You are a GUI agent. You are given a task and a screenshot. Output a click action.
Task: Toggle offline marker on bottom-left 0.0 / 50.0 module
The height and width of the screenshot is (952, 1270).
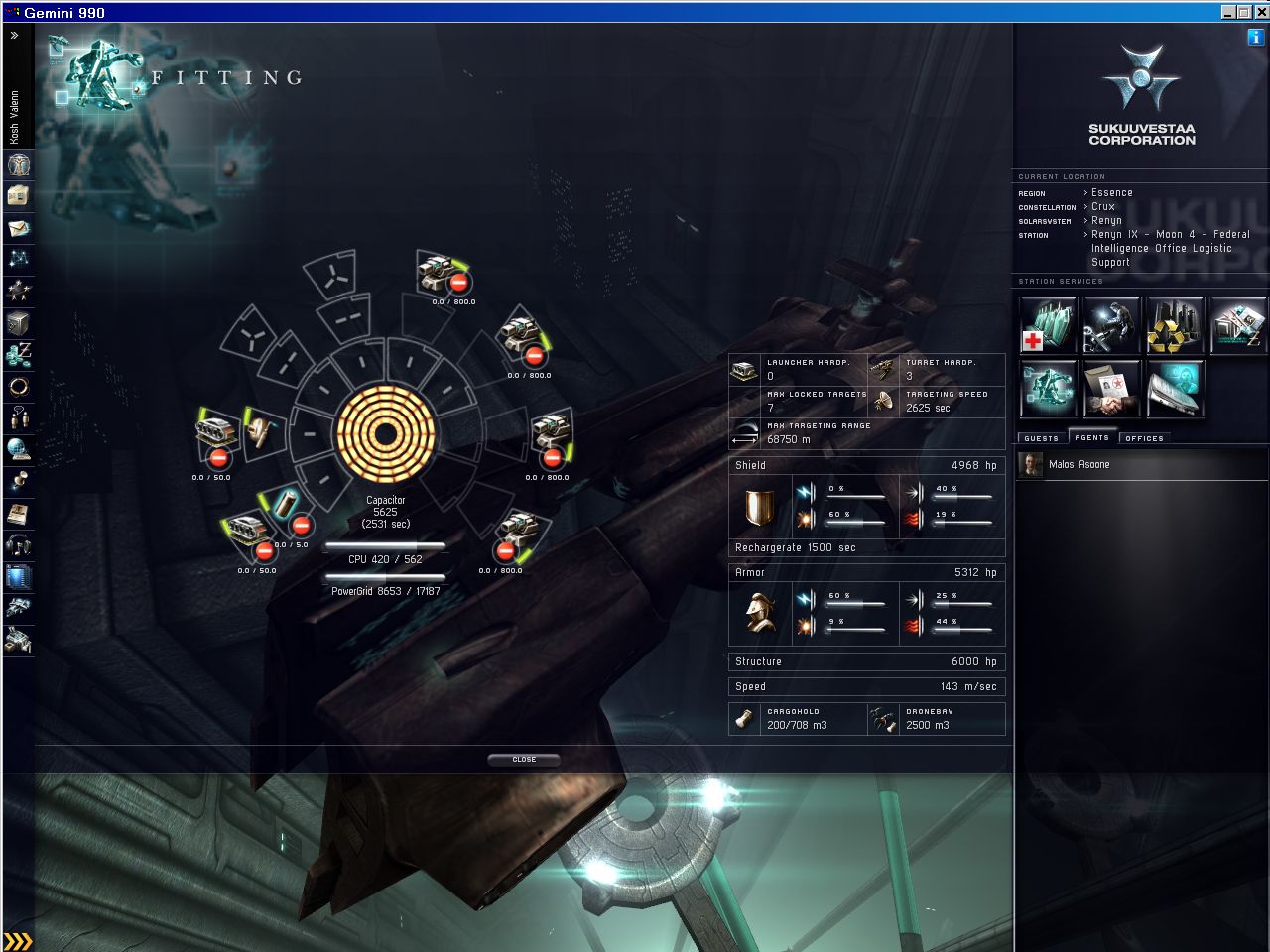(x=265, y=551)
